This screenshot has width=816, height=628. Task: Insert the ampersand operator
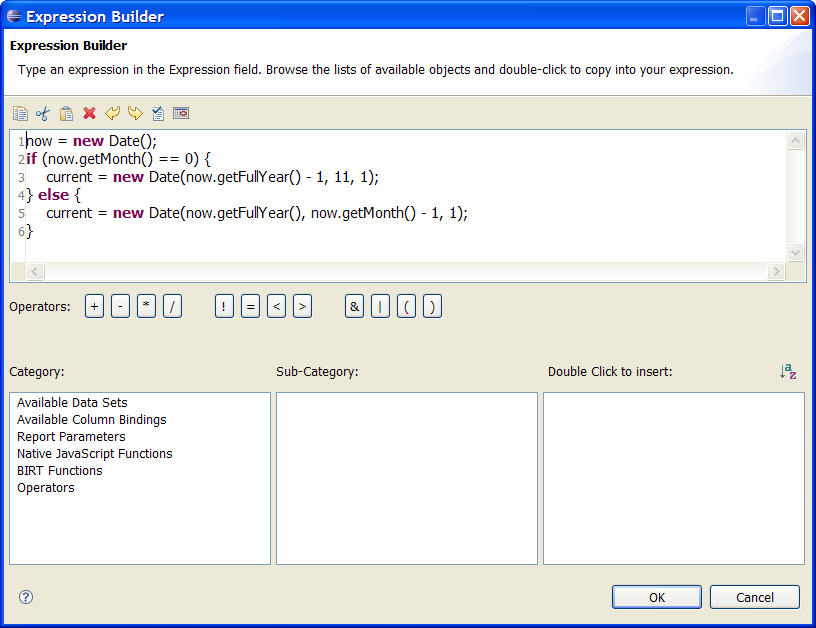(354, 306)
